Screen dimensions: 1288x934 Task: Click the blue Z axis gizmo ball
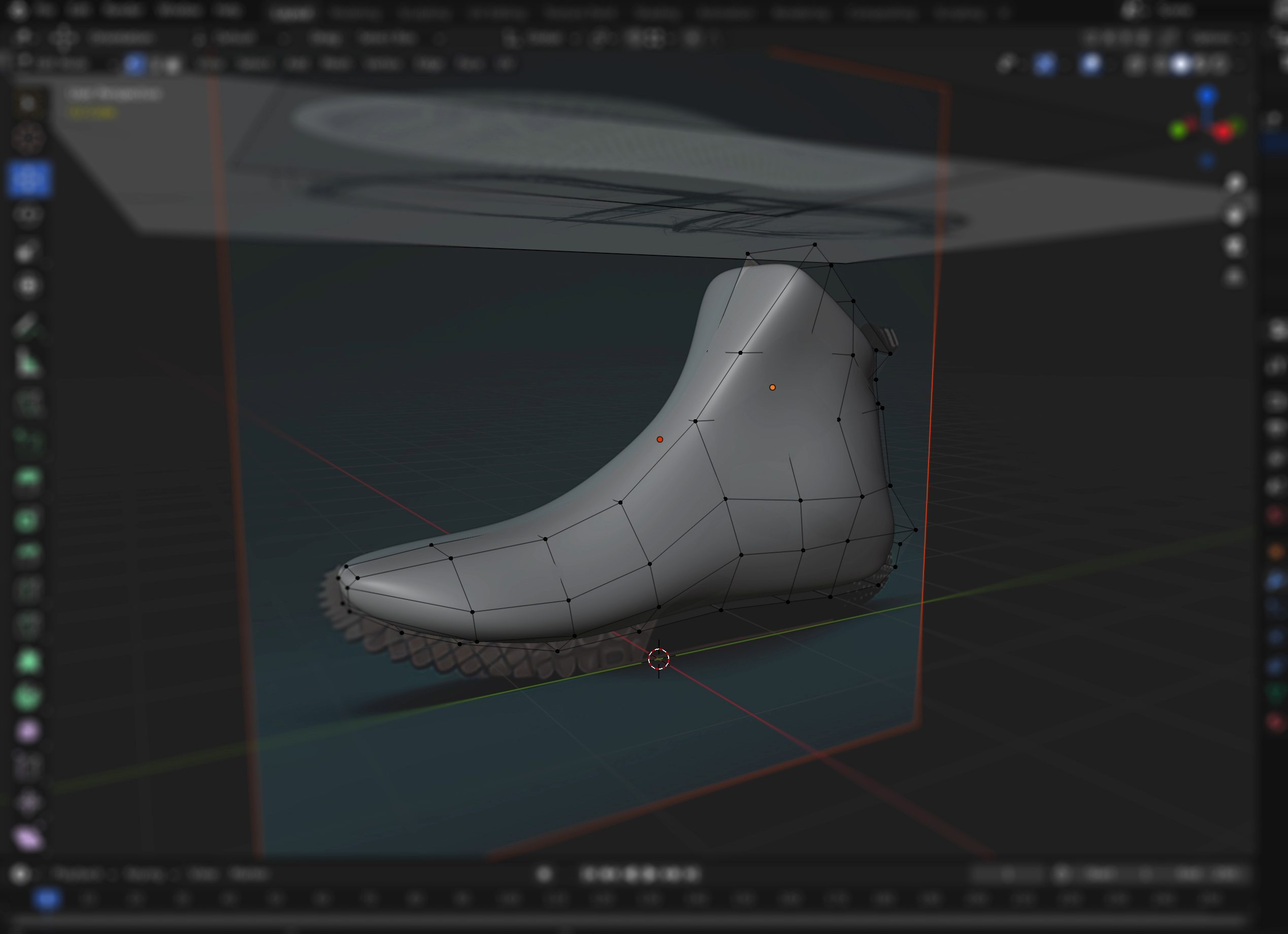(1207, 96)
